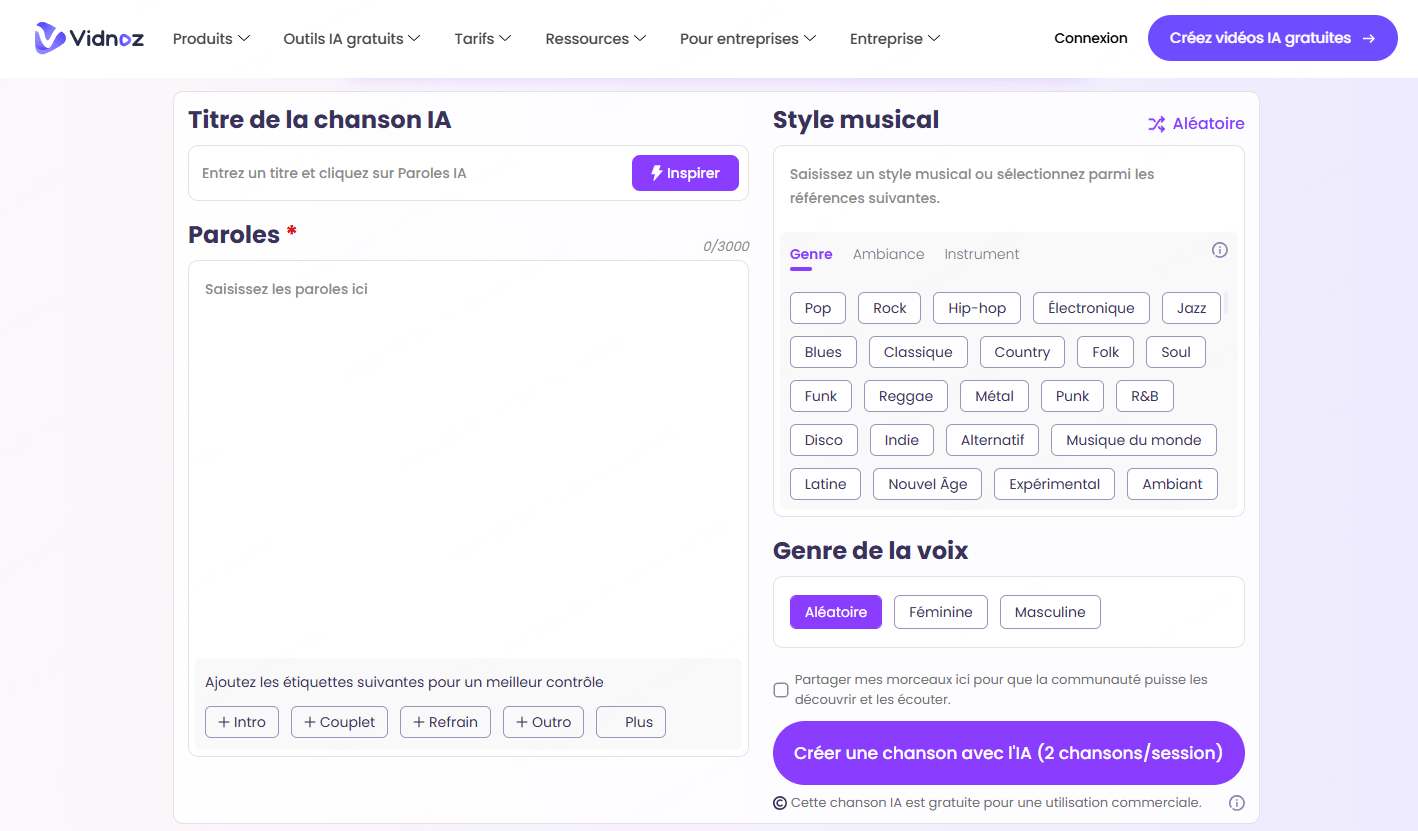Click the Inspirer button
Screen dimensions: 1418x831
(x=685, y=173)
